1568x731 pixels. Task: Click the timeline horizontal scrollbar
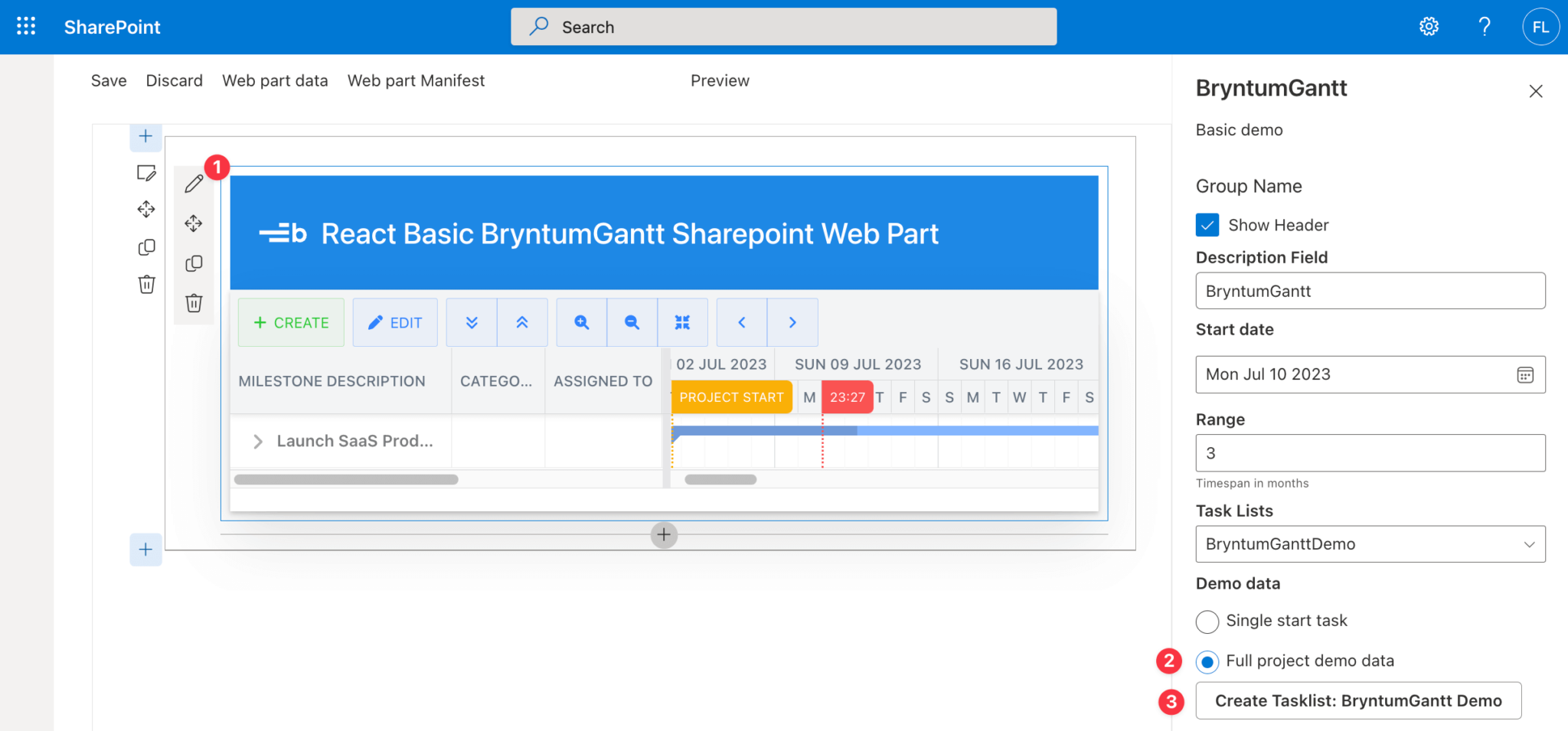[720, 479]
